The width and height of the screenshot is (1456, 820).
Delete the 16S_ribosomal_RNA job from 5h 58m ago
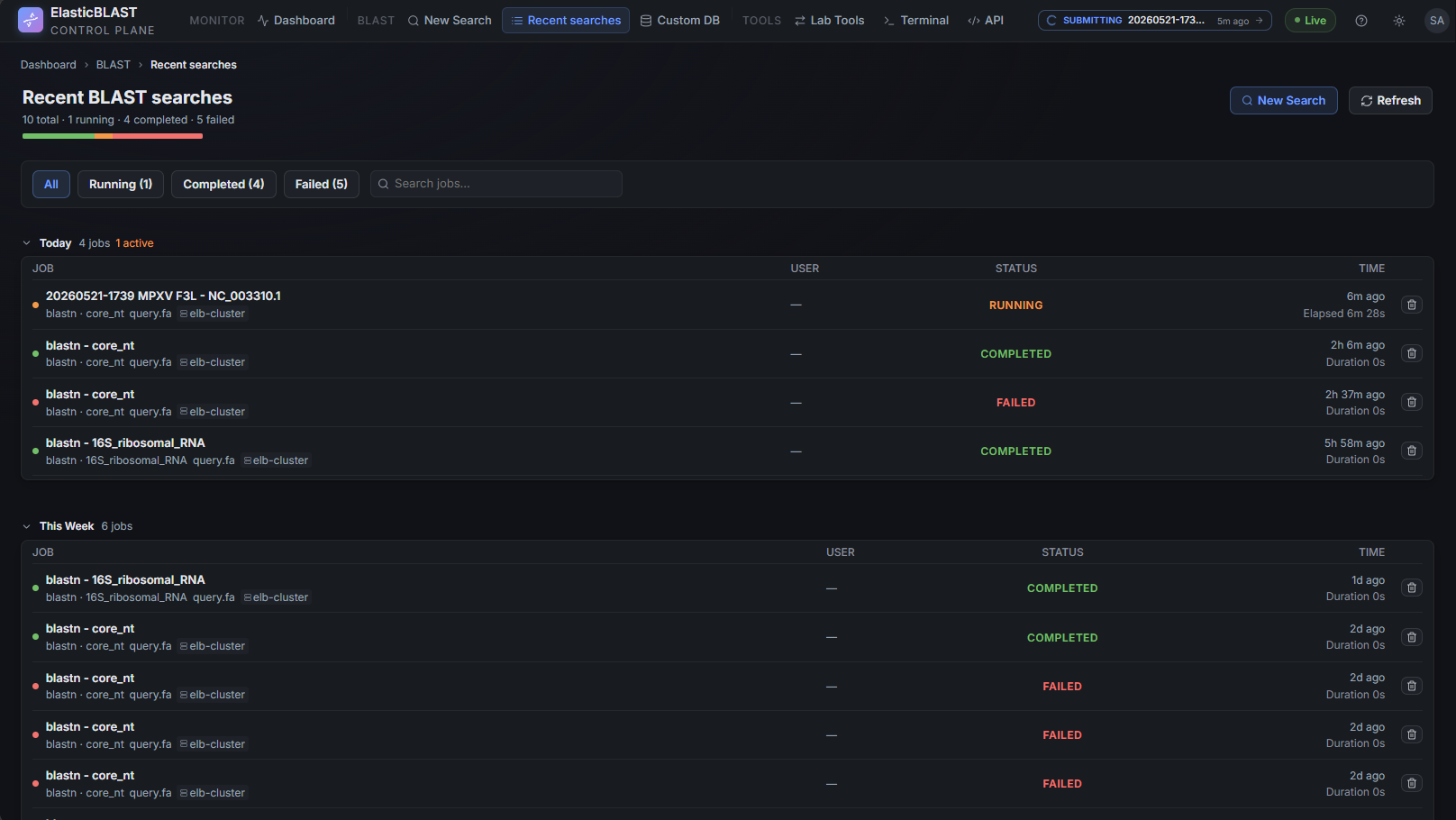pyautogui.click(x=1412, y=451)
